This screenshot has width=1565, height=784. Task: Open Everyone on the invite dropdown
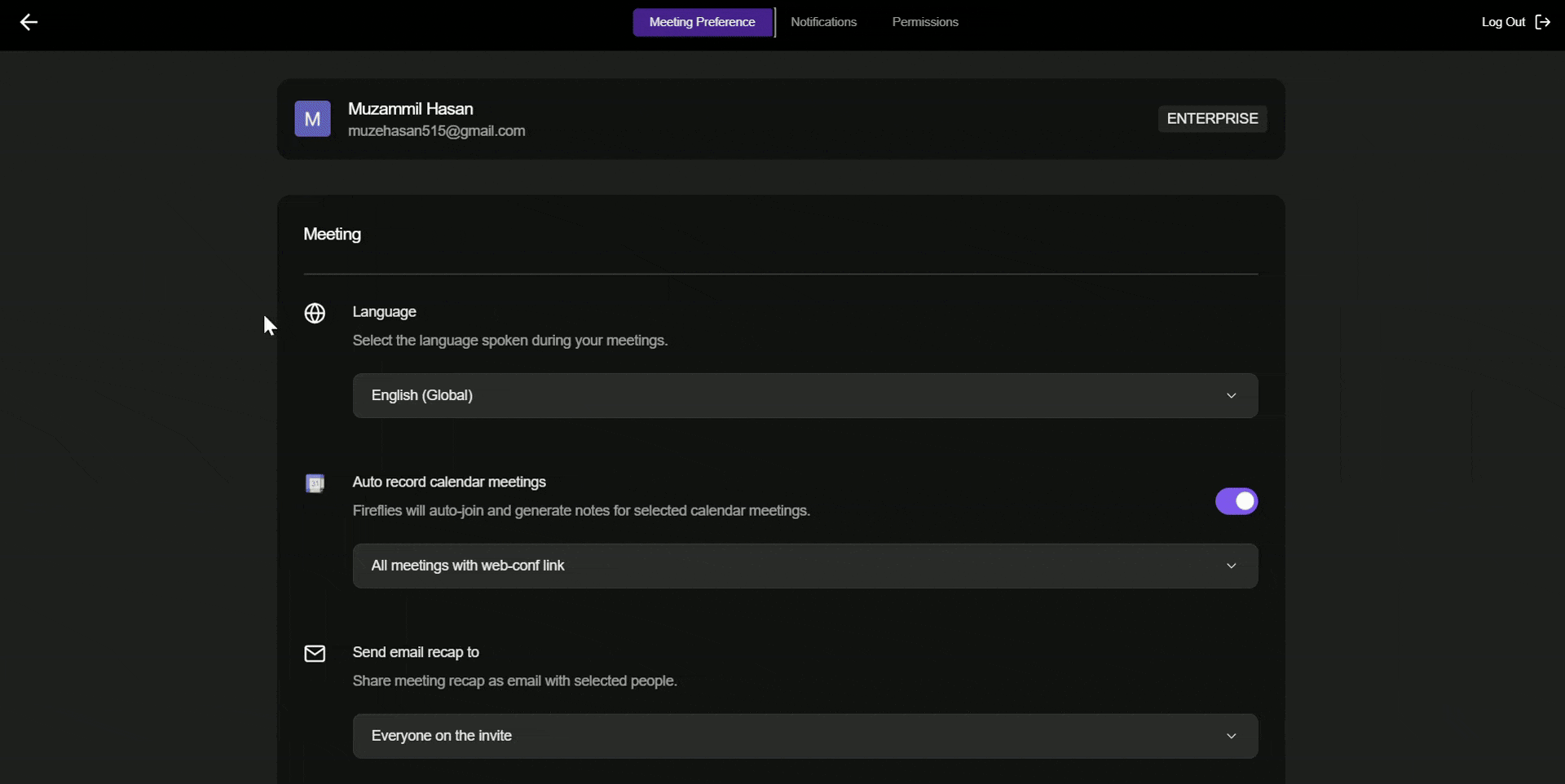point(805,737)
